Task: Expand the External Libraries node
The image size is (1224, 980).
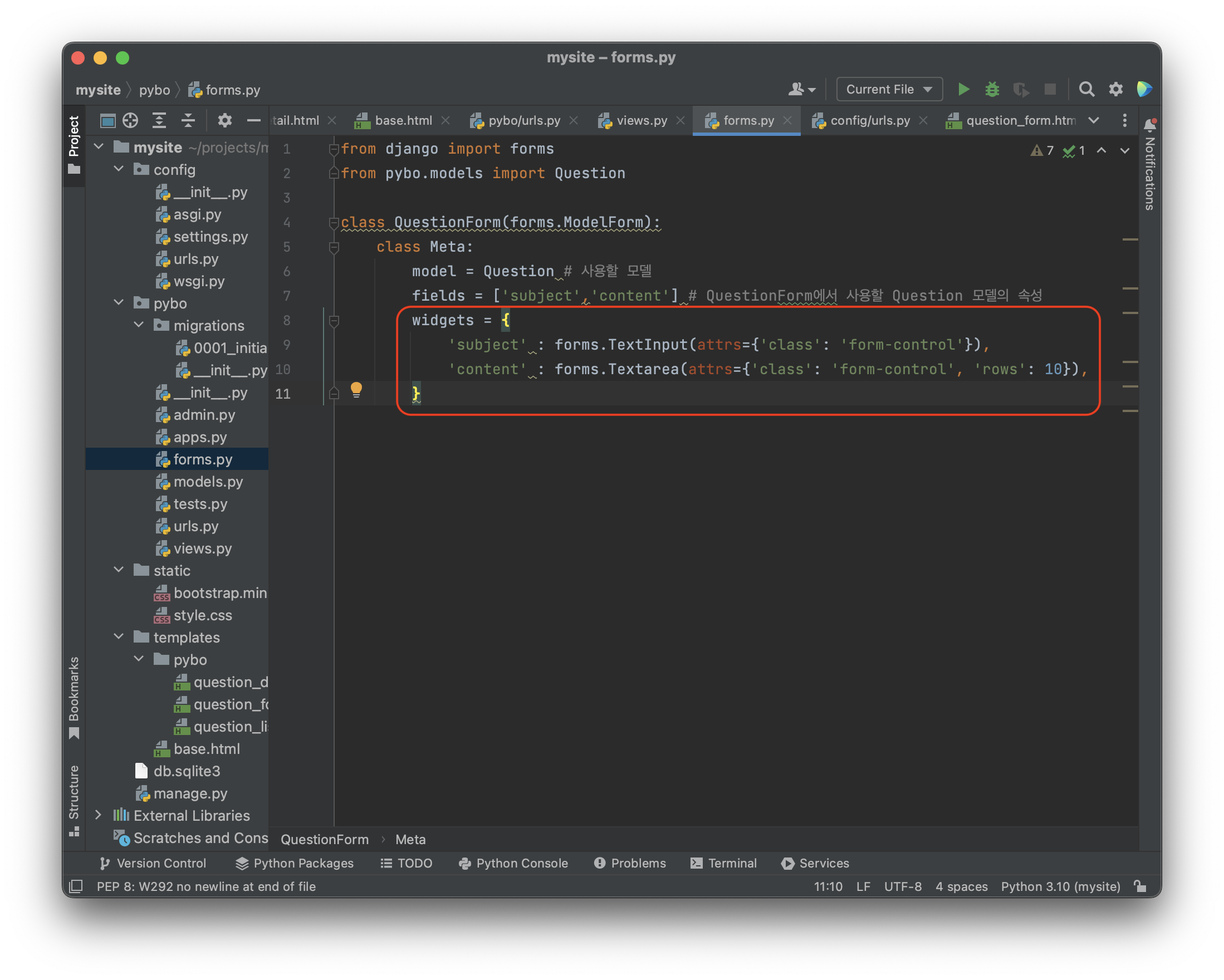Action: (99, 815)
